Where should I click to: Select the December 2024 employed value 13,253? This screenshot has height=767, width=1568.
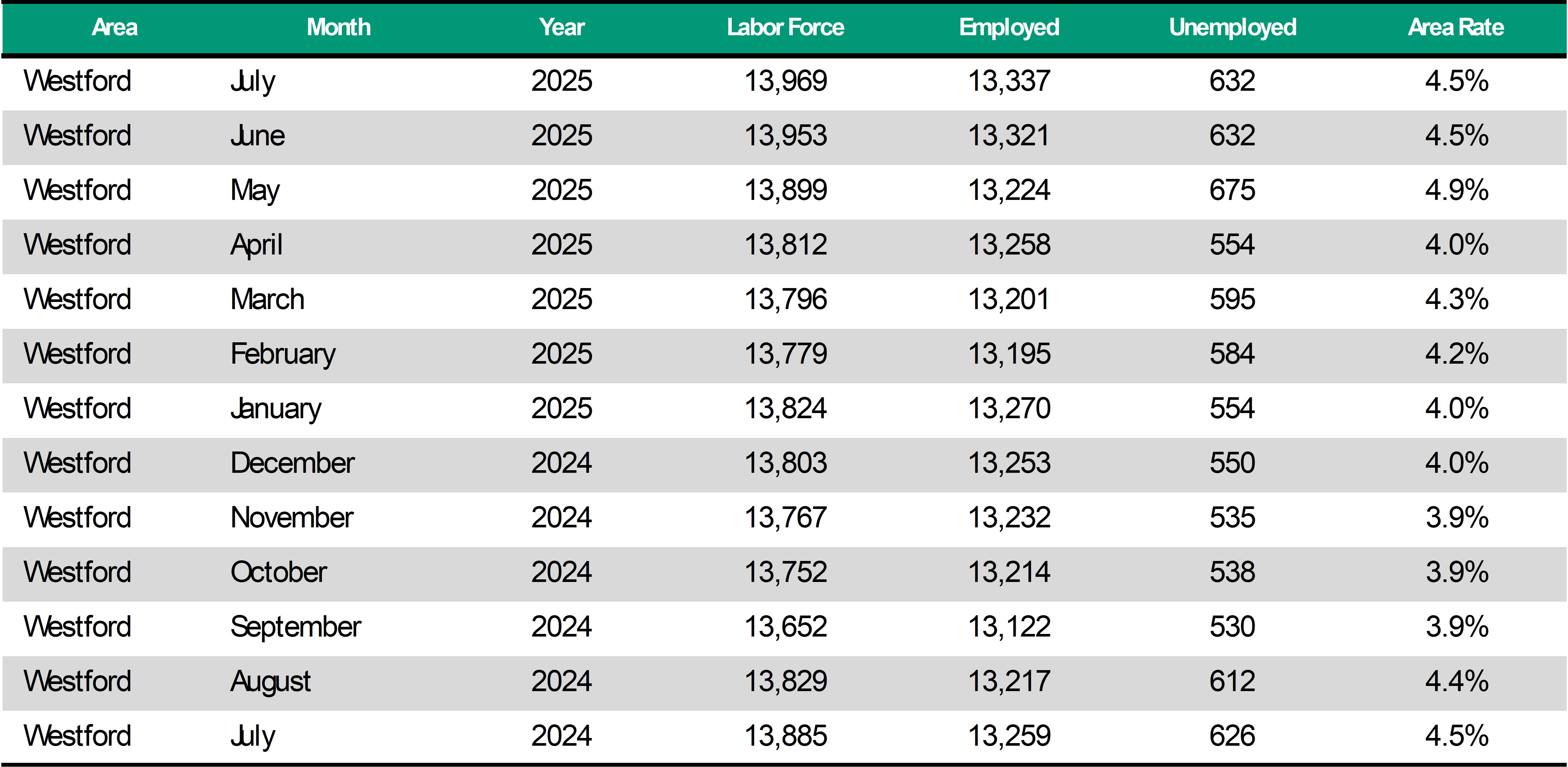click(x=1009, y=463)
